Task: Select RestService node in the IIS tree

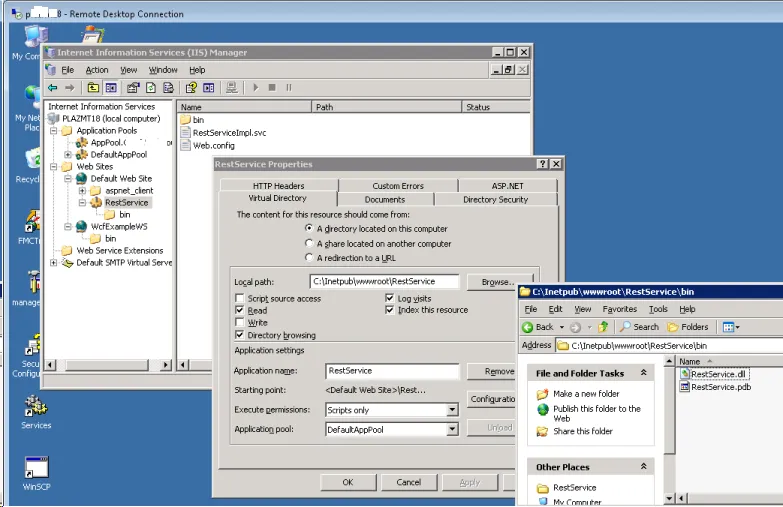Action: [x=126, y=203]
